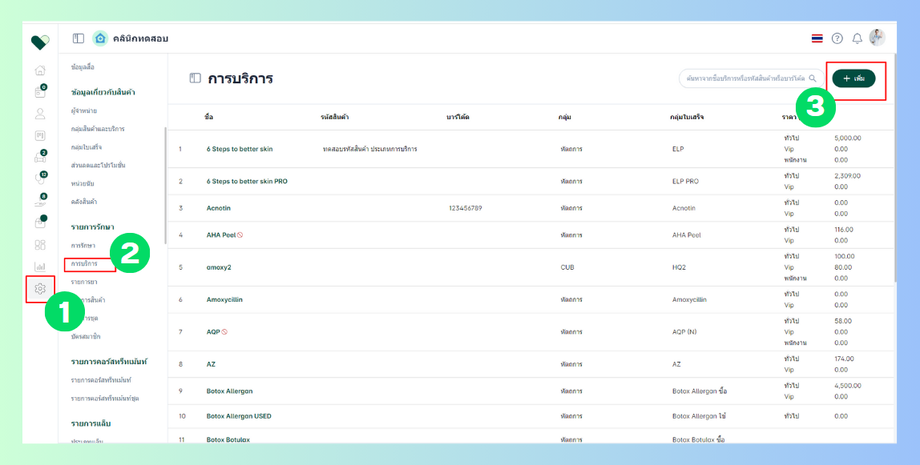The width and height of the screenshot is (920, 465).
Task: Open the four-squares grid icon in sidebar
Action: coord(40,245)
